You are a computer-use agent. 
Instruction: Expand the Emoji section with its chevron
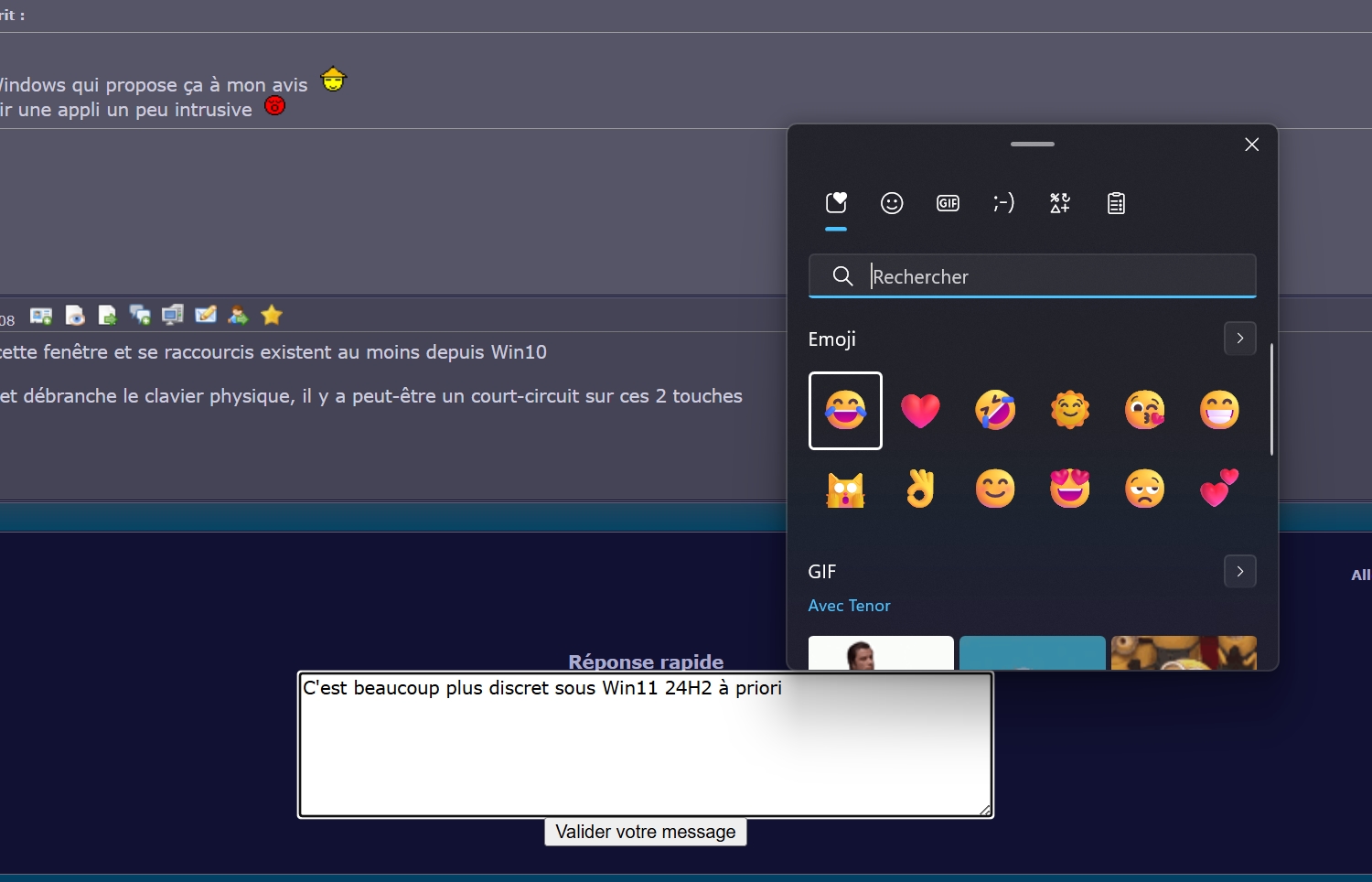point(1240,339)
